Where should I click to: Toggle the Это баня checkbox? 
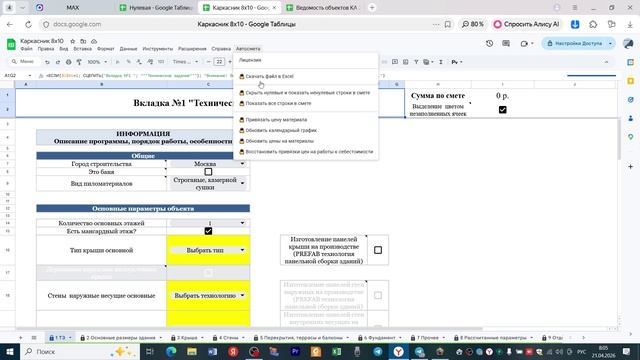[208, 172]
